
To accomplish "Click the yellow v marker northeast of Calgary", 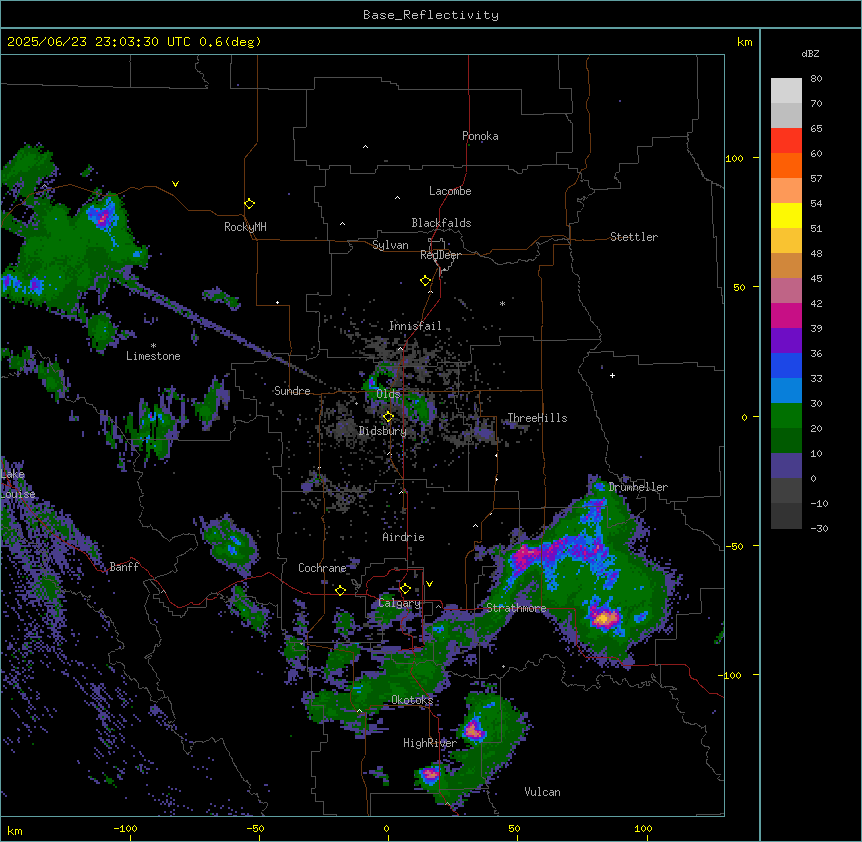I will coord(429,584).
